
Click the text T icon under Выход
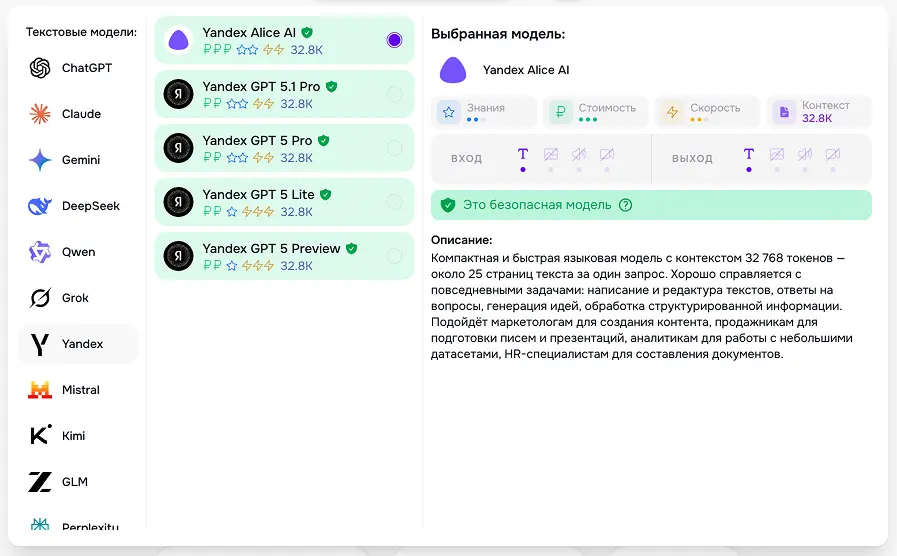749,154
